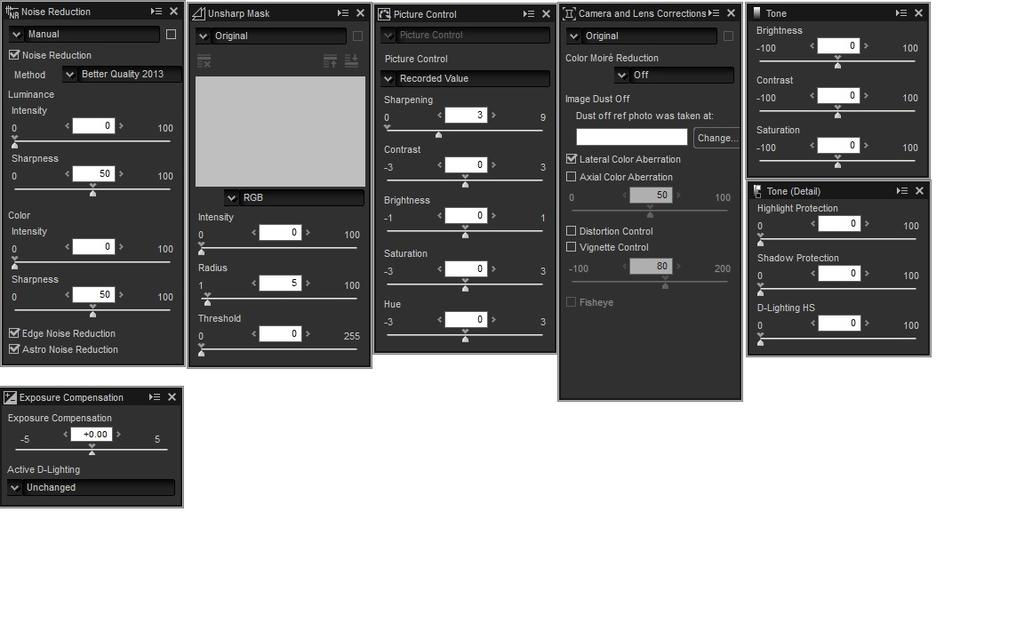Turn on Vignette Control checkbox
Viewport: 1024px width, 640px height.
coord(571,247)
